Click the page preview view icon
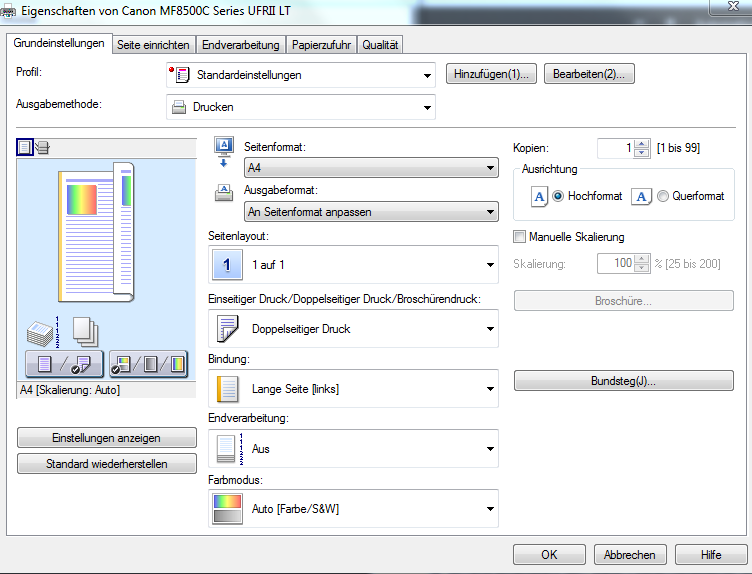This screenshot has width=752, height=574. (24, 147)
